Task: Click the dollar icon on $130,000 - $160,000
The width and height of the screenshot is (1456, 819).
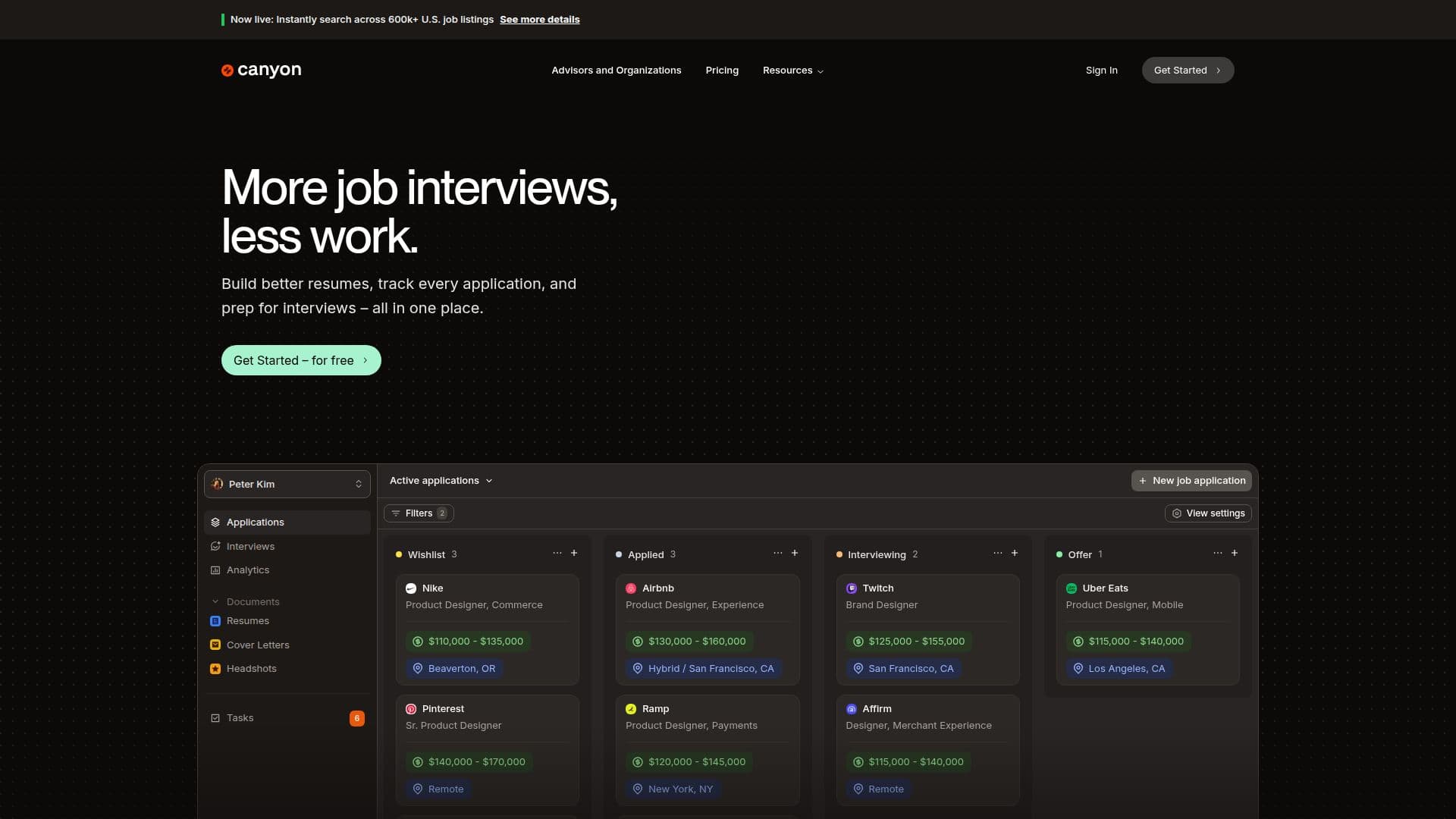Action: point(638,642)
